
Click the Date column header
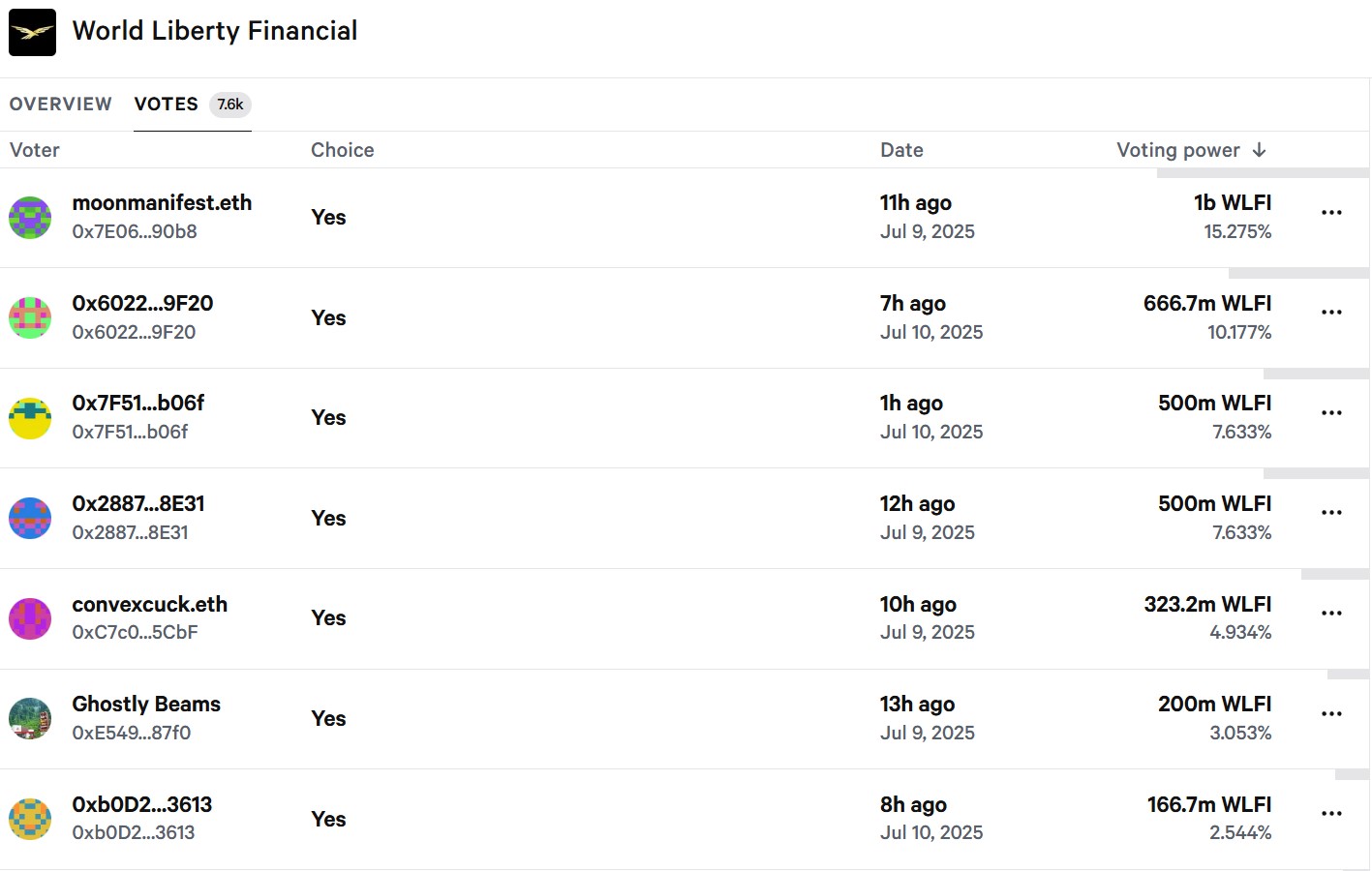point(901,150)
